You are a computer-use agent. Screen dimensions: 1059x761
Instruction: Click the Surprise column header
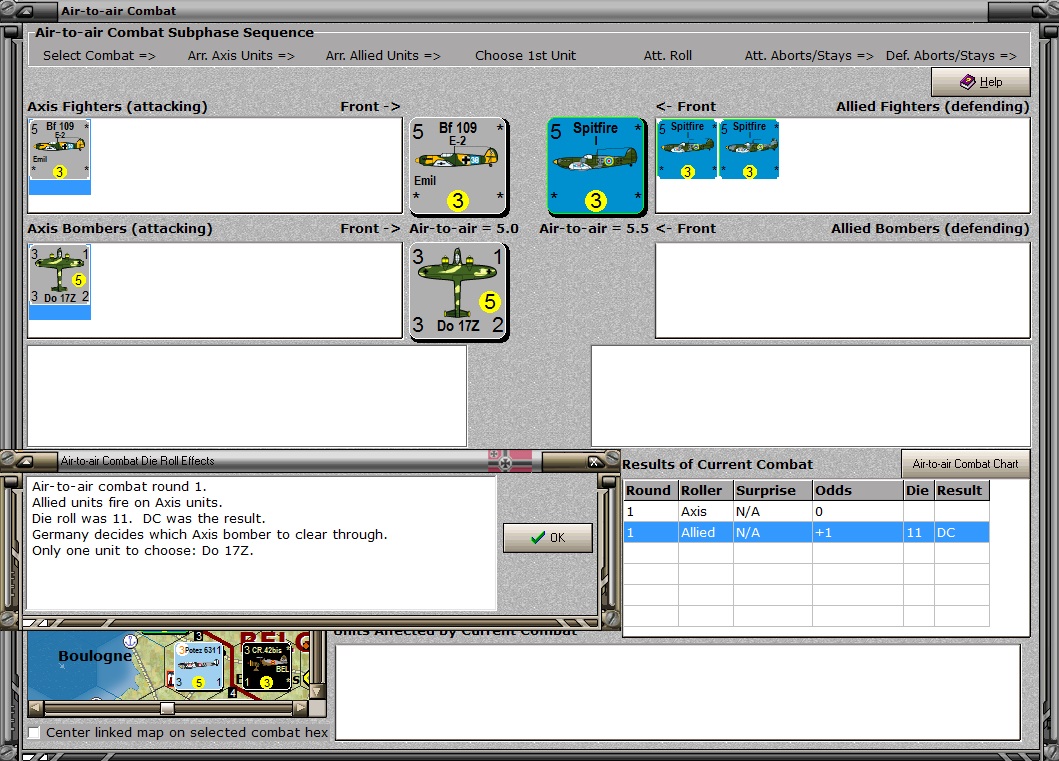click(773, 490)
